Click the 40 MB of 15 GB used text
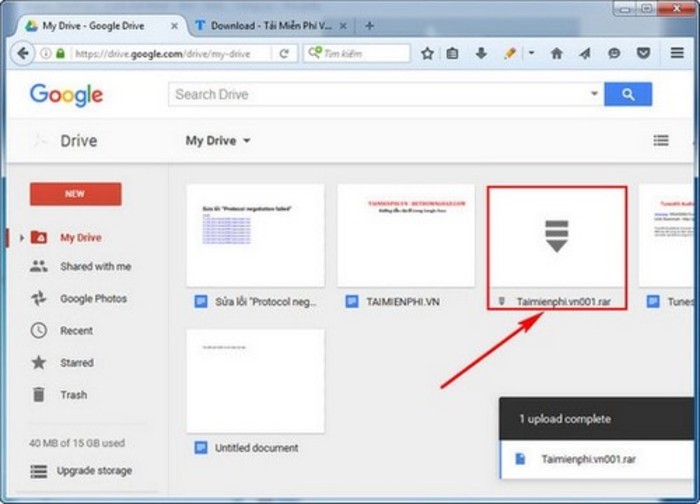700x504 pixels. [77, 443]
